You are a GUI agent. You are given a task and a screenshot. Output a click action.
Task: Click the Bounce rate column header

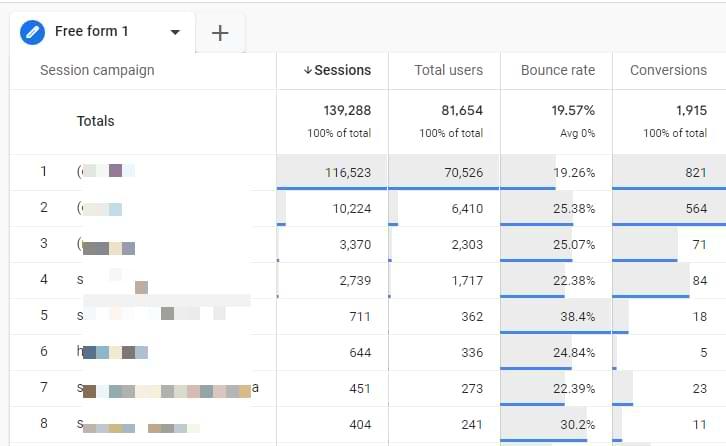(x=557, y=70)
